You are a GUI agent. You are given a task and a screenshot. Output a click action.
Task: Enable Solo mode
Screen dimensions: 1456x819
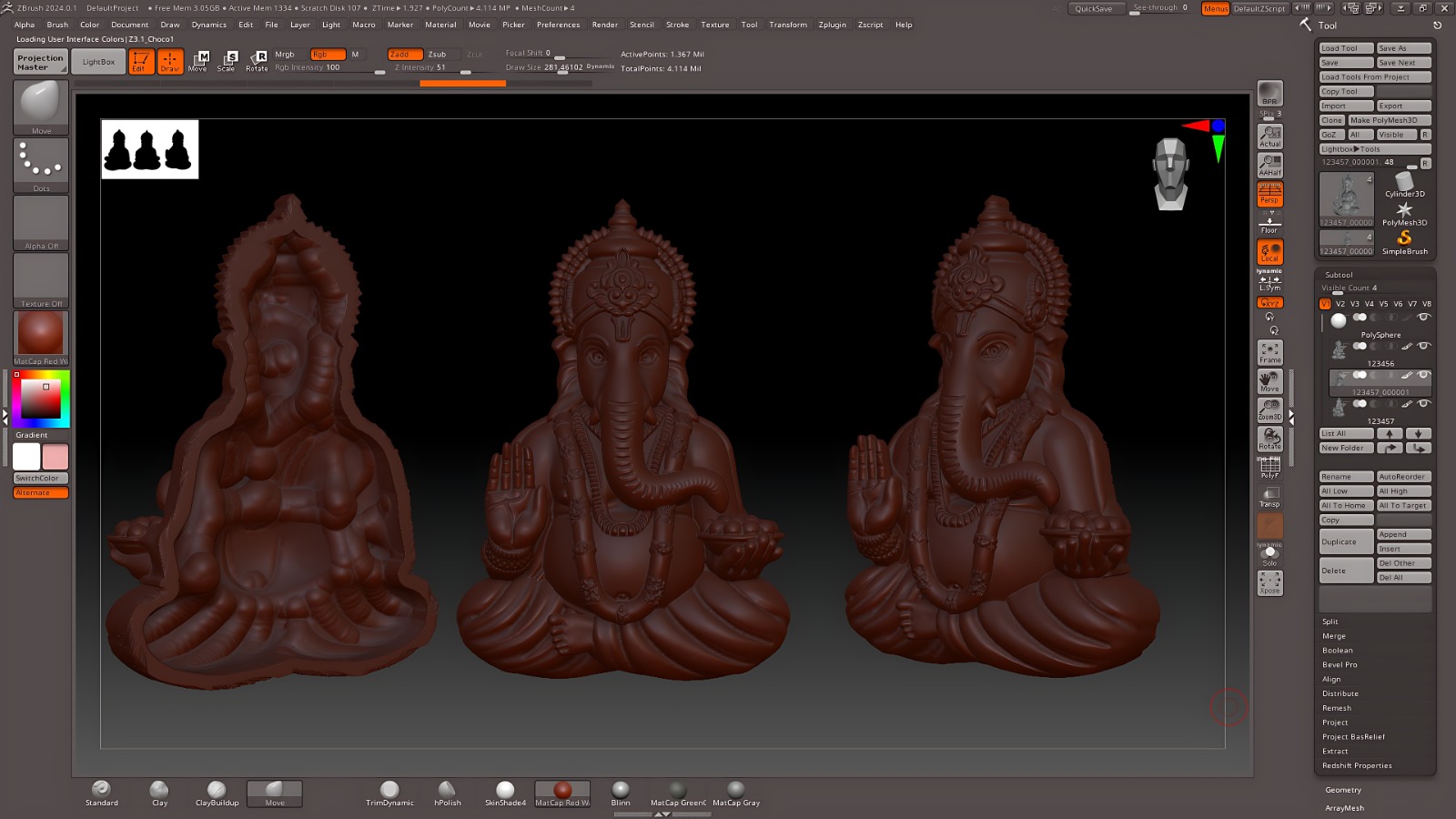click(x=1269, y=555)
